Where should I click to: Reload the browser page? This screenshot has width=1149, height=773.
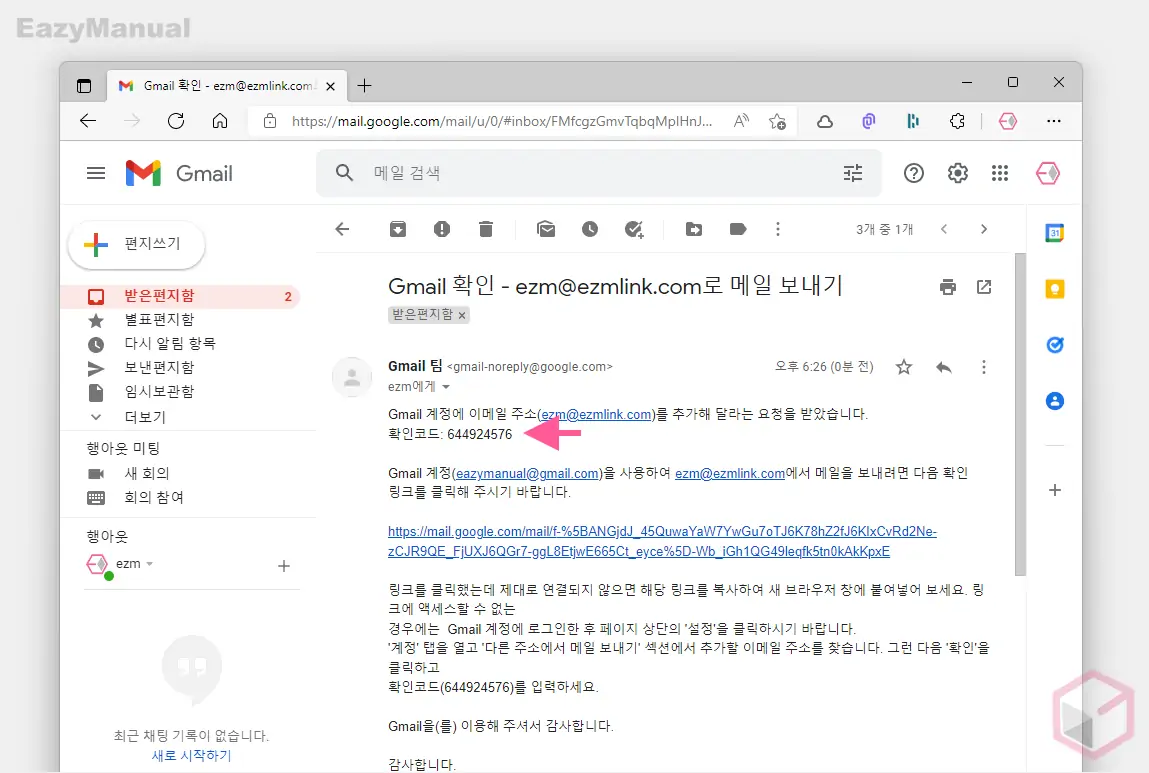coord(176,121)
